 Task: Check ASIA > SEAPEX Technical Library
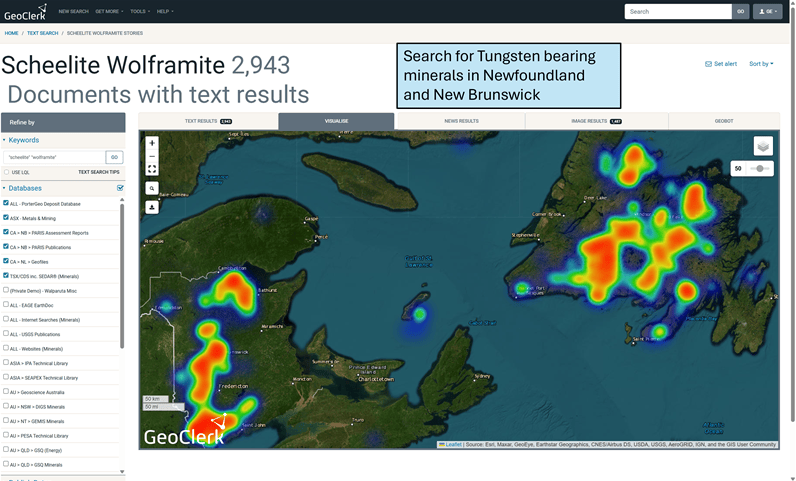pyautogui.click(x=6, y=377)
